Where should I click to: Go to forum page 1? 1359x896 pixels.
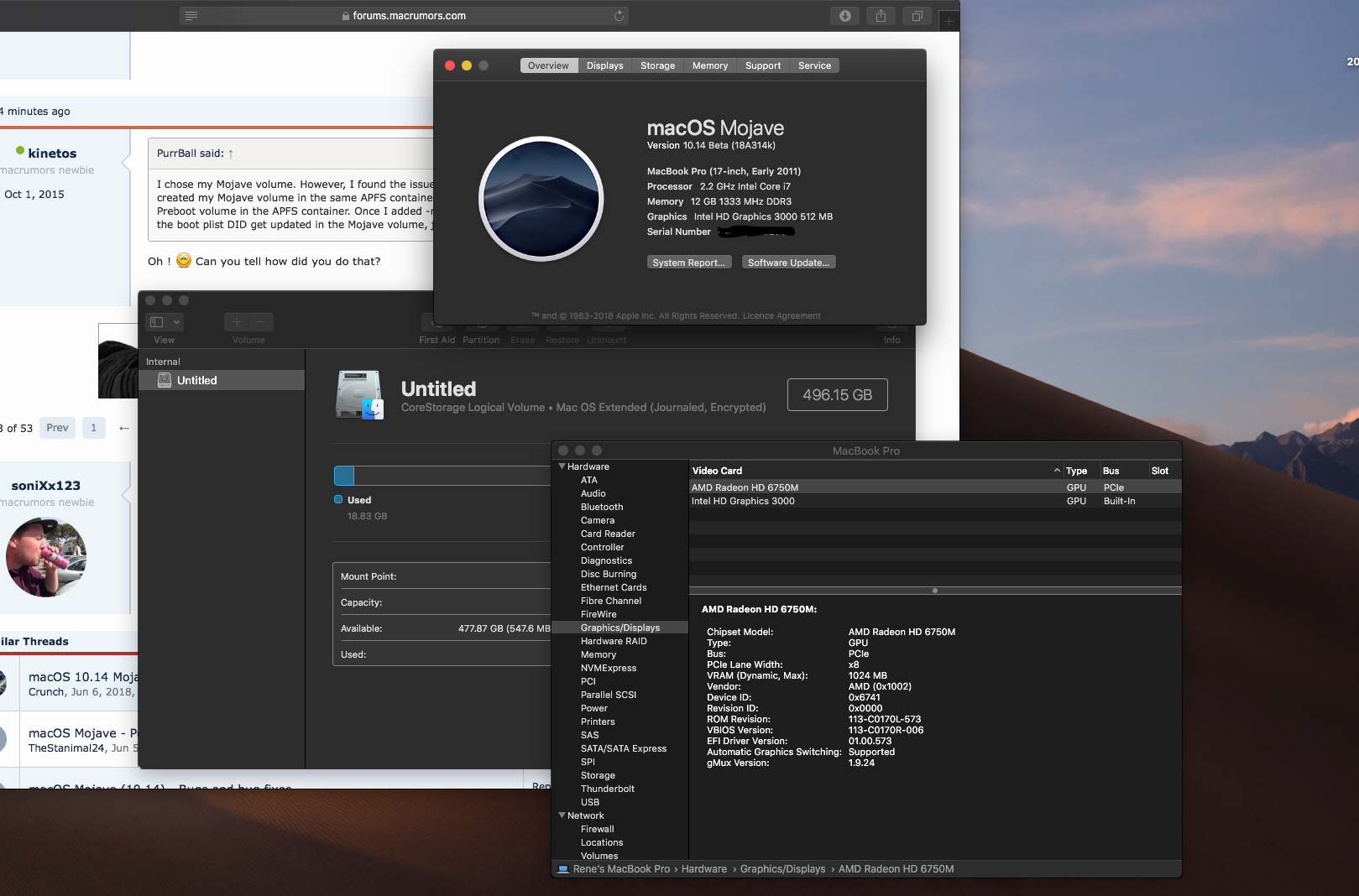click(93, 428)
